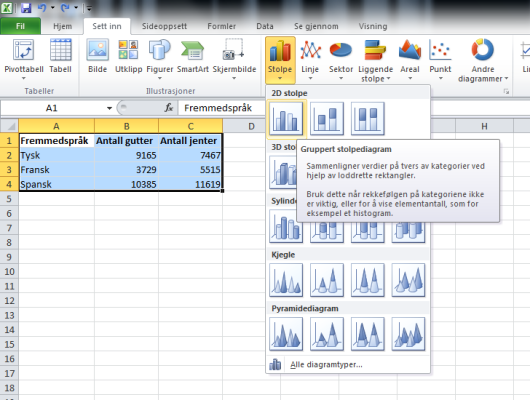Screen dimensions: 530x400
Task: Open the Name Box dropdown arrow
Action: pos(109,108)
